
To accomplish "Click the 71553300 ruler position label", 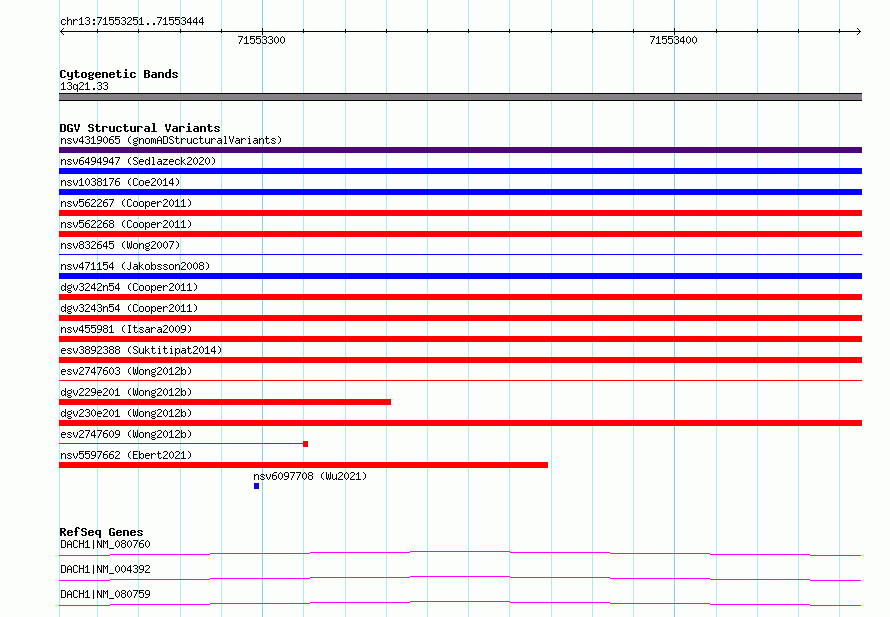I will pyautogui.click(x=262, y=40).
